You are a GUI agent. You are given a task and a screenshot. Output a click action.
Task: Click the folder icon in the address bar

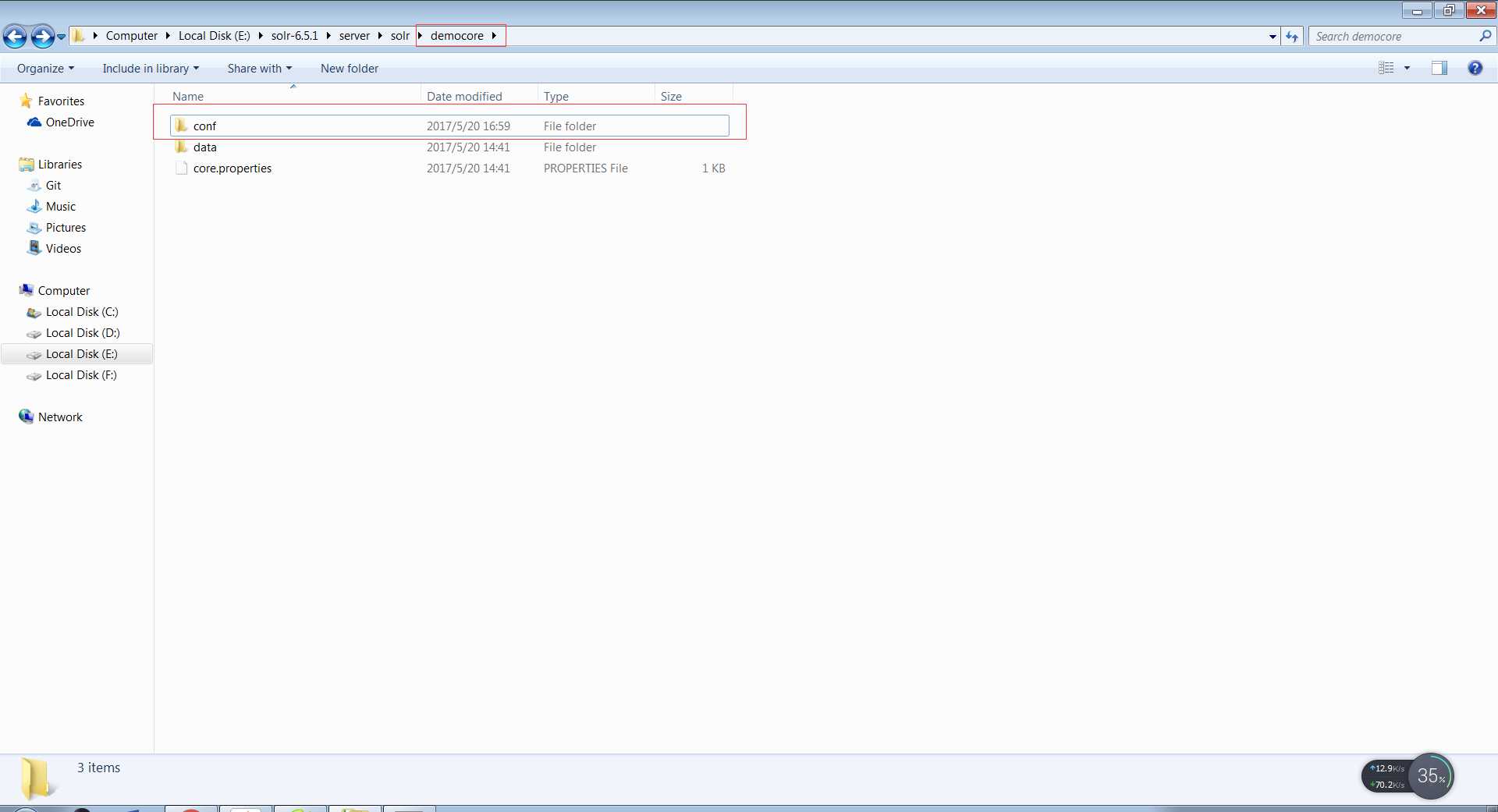tap(79, 36)
